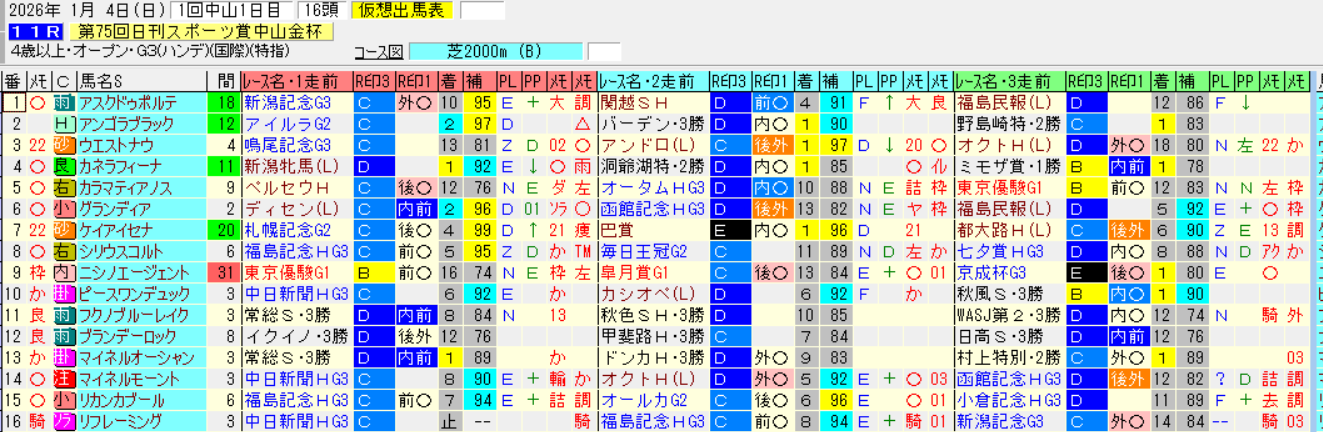Click the 新潟牝馬(L) race cell
Viewport: 1323px width, 432px height.
pyautogui.click(x=296, y=166)
